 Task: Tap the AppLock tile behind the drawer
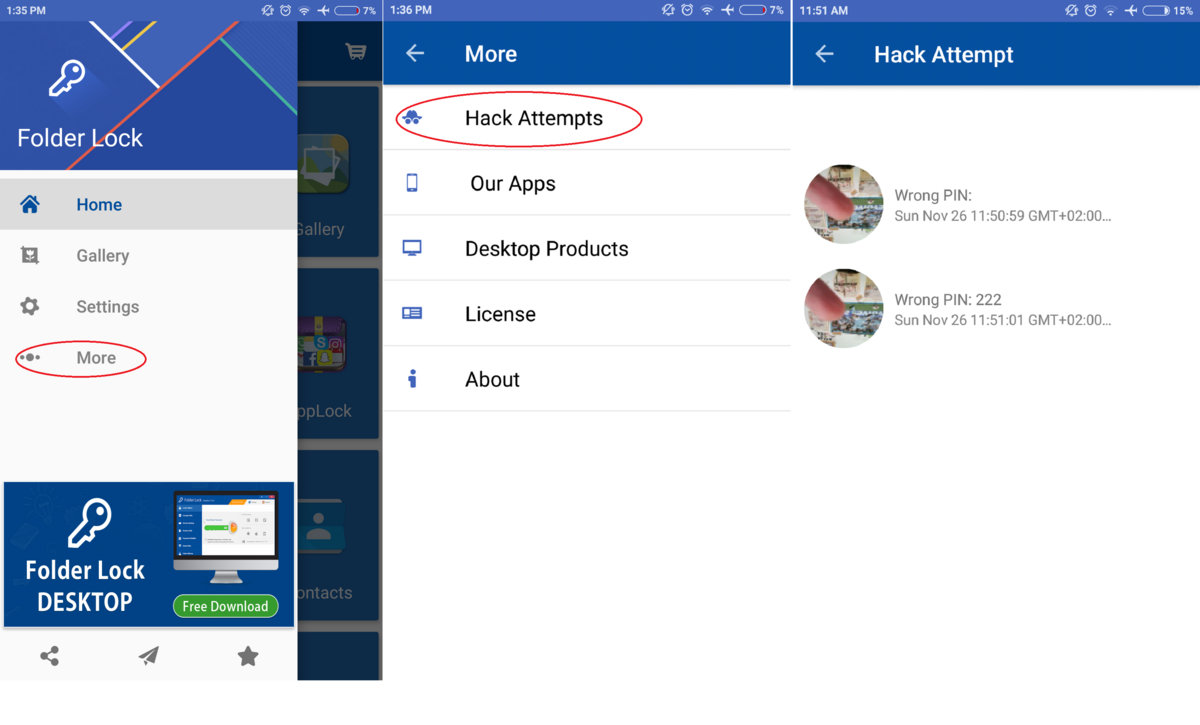pyautogui.click(x=338, y=352)
